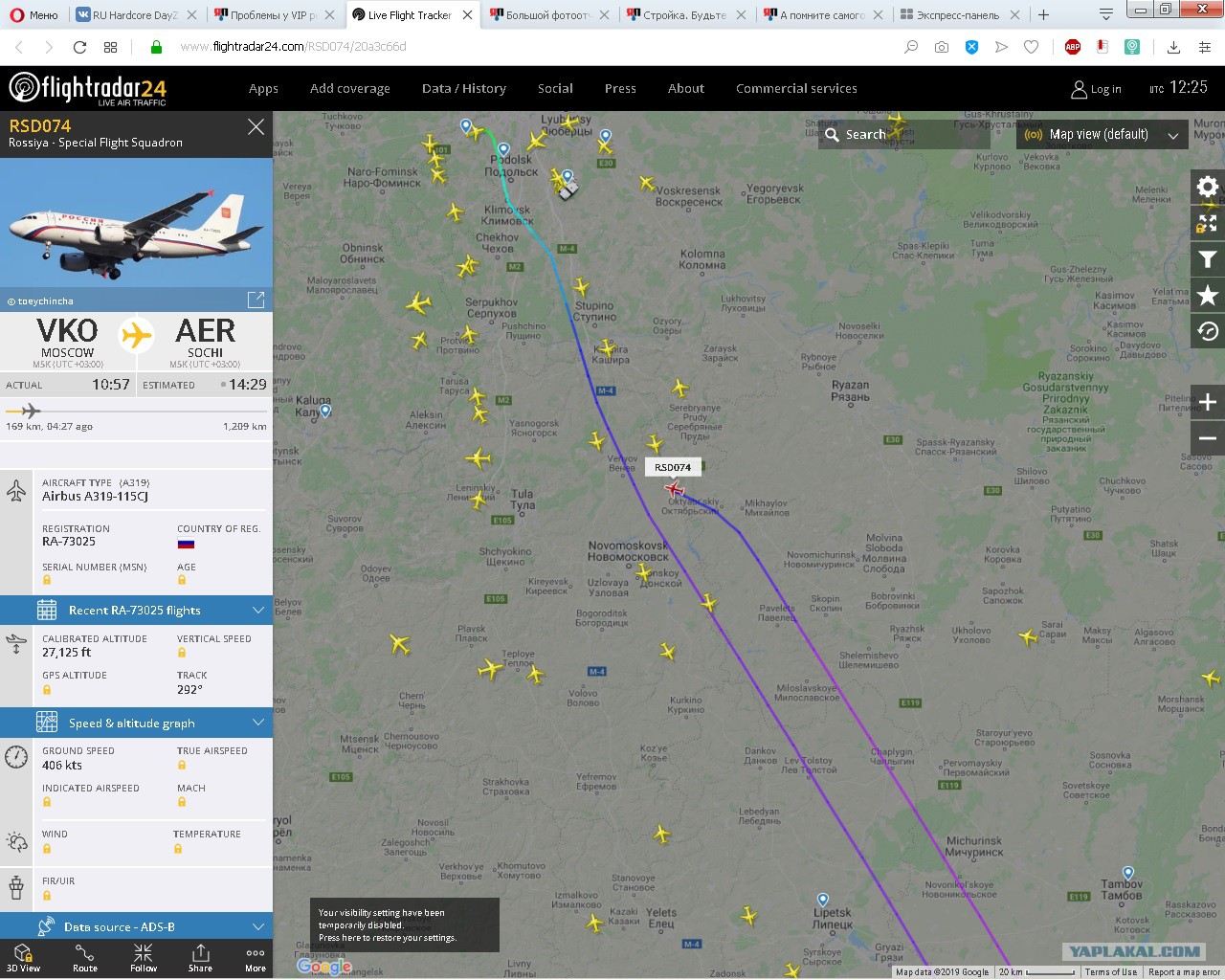Viewport: 1225px width, 980px height.
Task: Open the Press menu item
Action: click(x=620, y=88)
